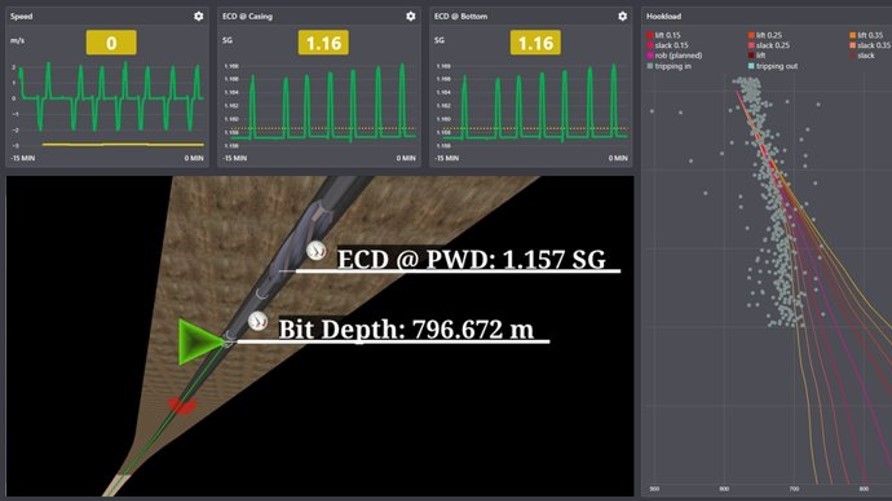Click the ECD @ Bottom 1.16 value box

[535, 43]
